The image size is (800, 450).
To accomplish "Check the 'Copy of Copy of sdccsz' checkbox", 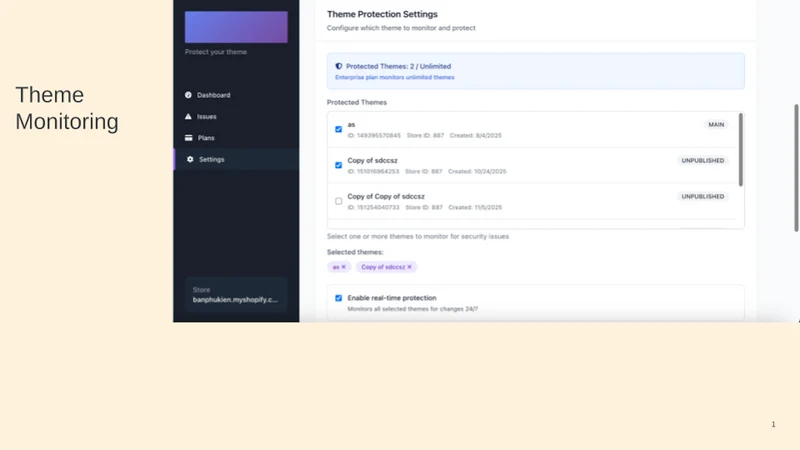I will click(338, 201).
